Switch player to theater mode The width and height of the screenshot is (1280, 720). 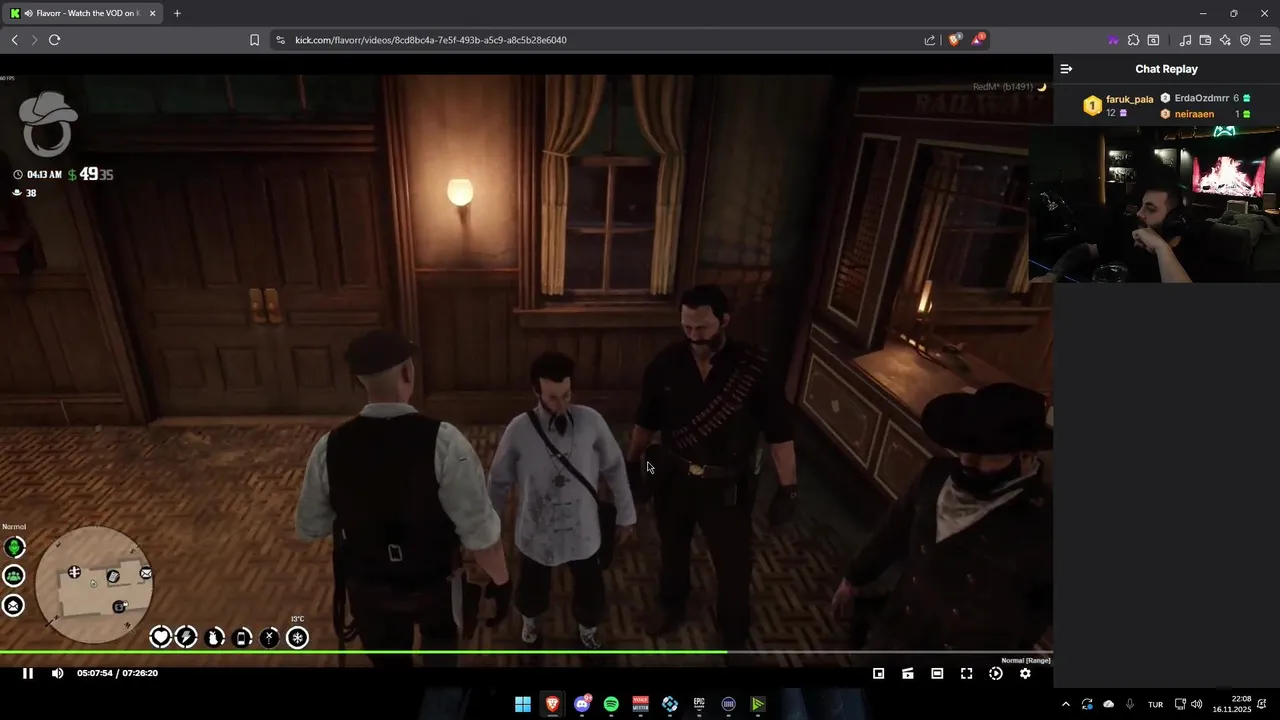click(937, 674)
